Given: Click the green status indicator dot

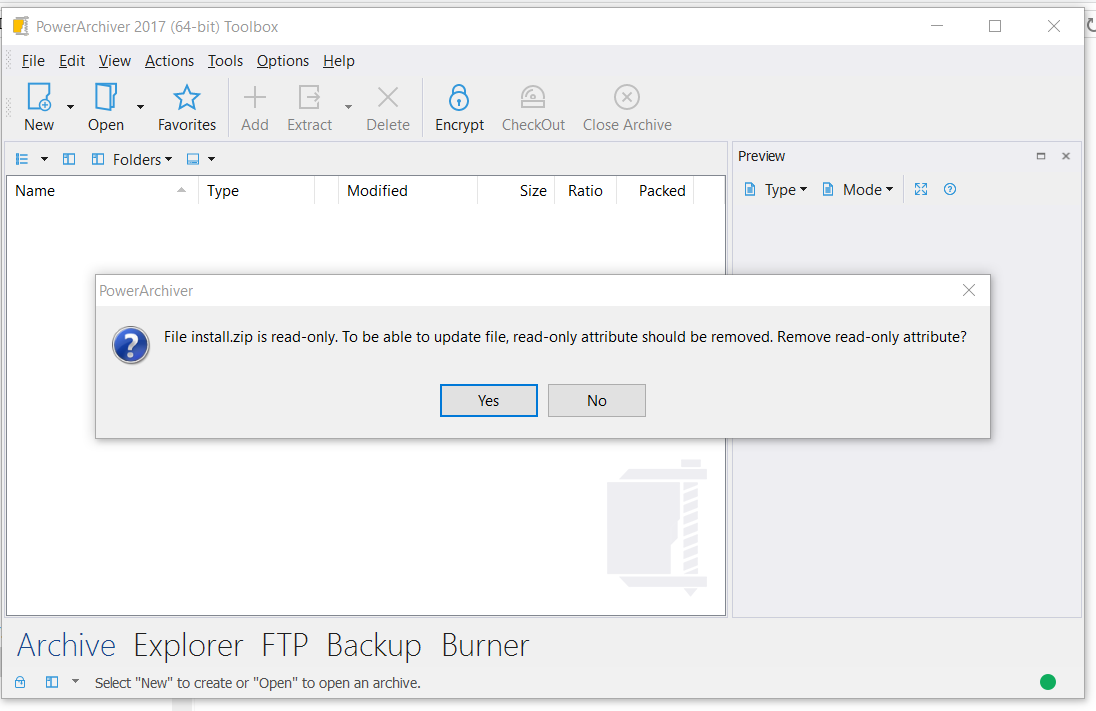Looking at the screenshot, I should (x=1048, y=682).
